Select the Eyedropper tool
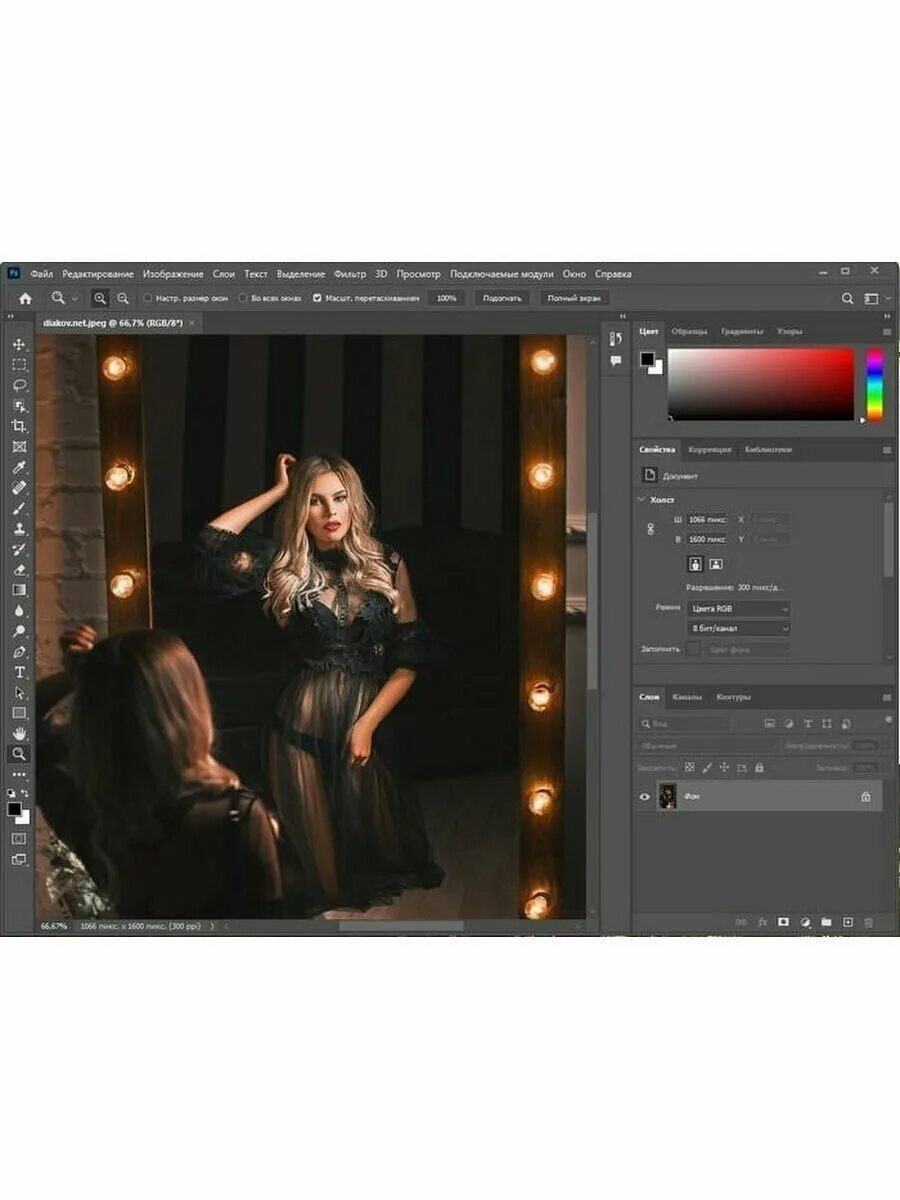 point(19,467)
